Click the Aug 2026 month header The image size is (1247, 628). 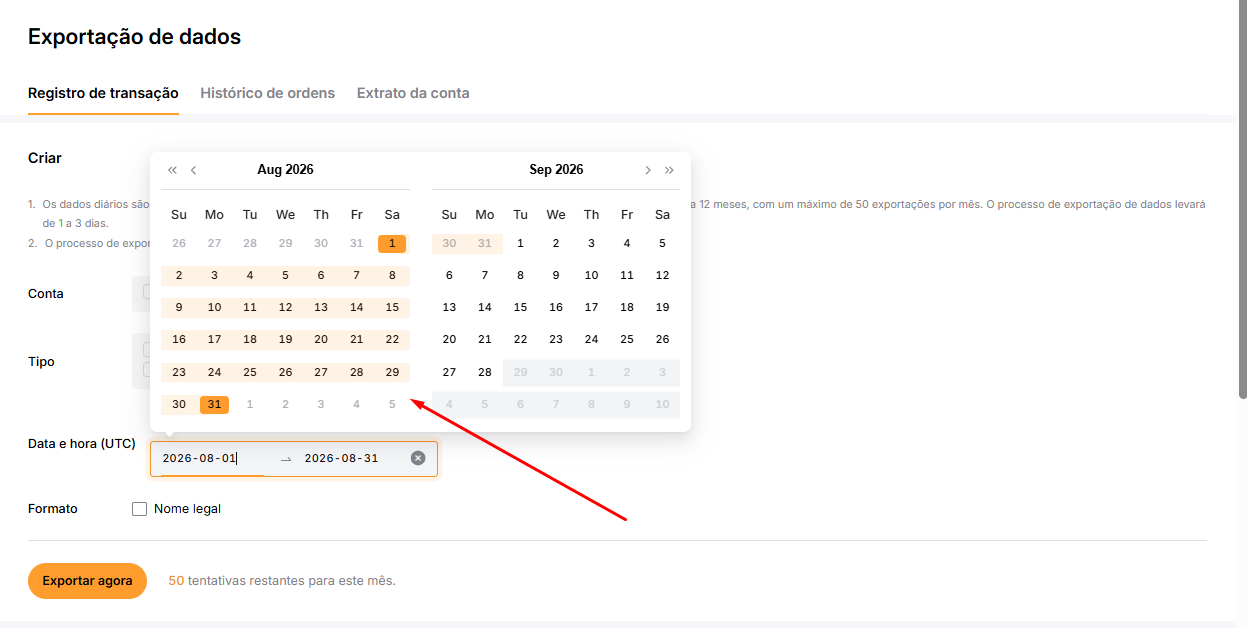click(x=285, y=170)
